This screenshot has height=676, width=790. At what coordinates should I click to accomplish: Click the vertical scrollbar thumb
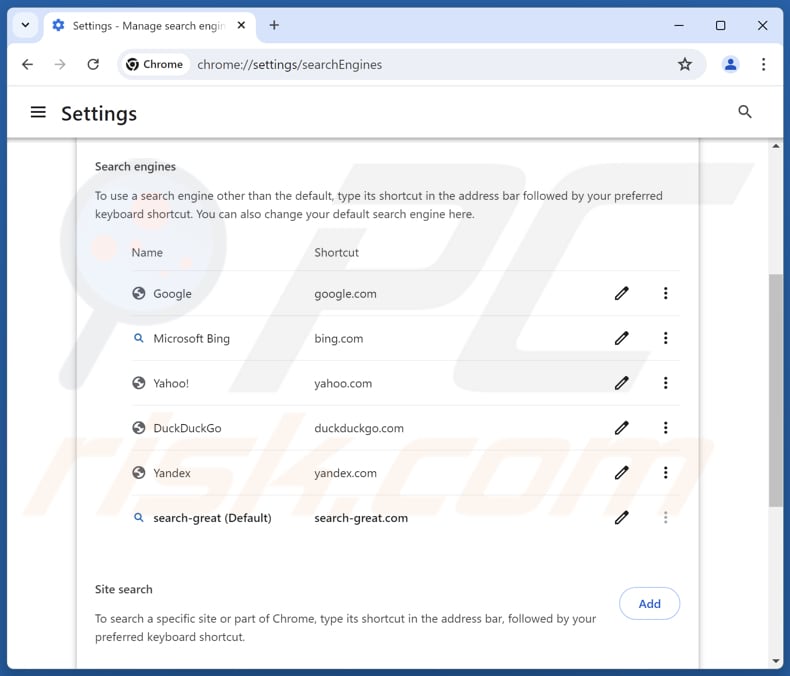coord(775,390)
